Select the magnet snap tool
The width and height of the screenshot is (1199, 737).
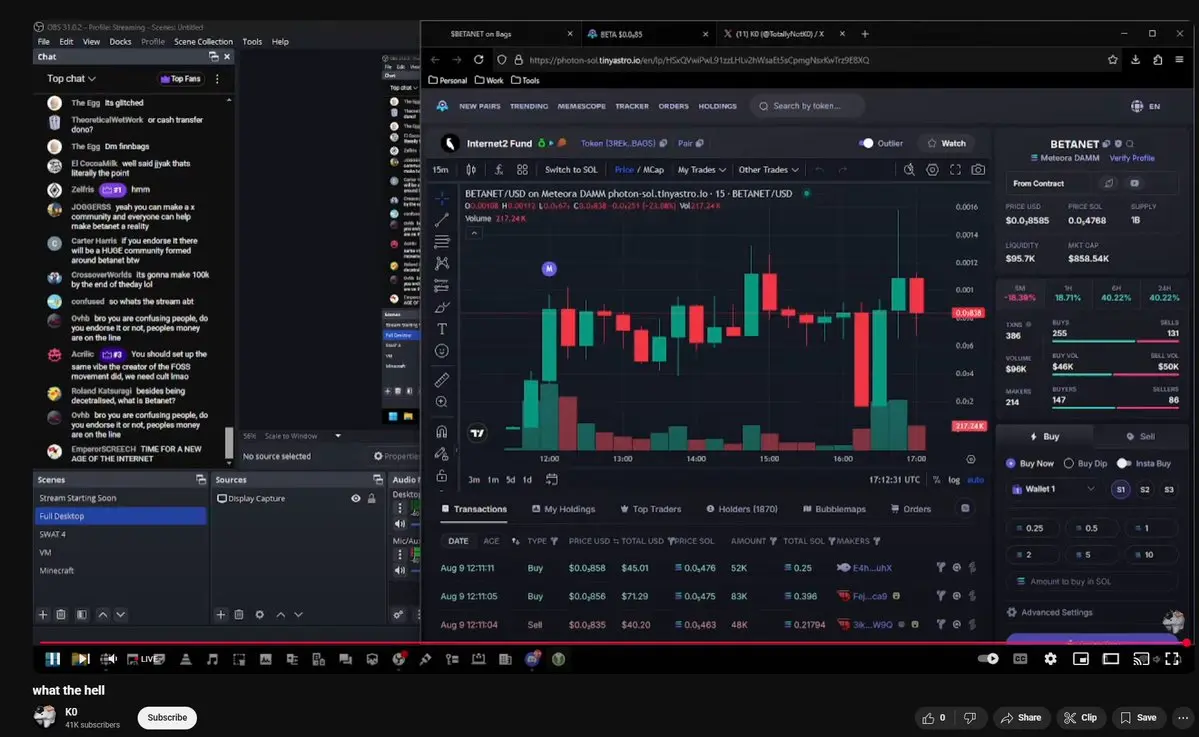(441, 431)
